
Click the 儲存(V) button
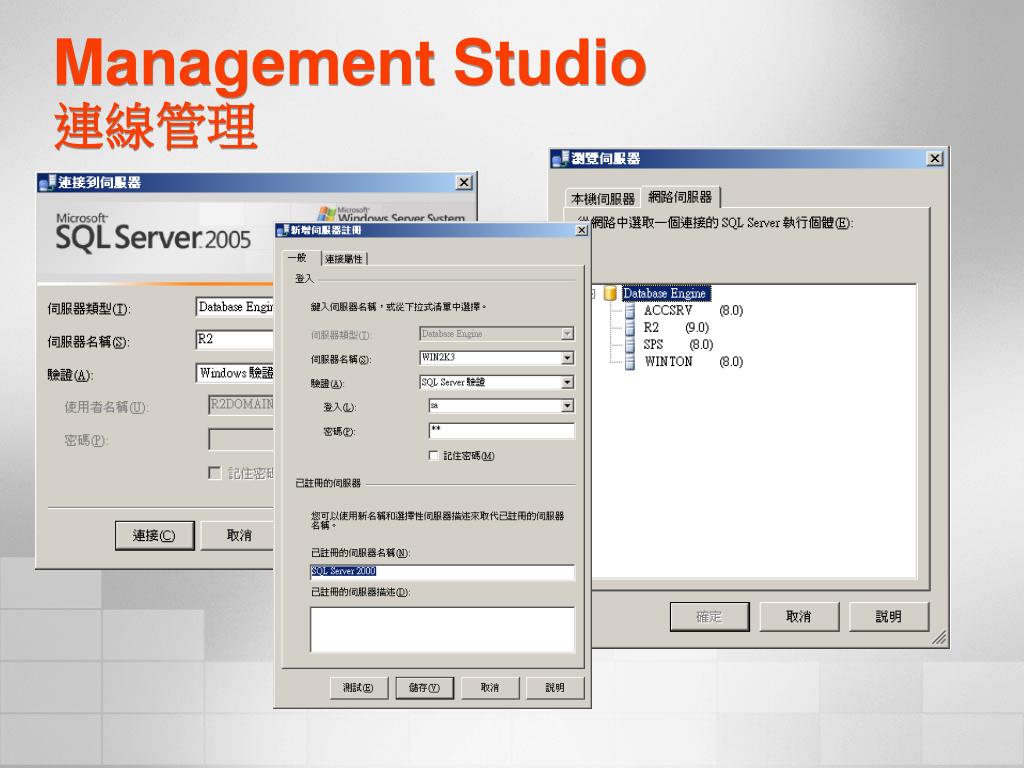[x=424, y=688]
